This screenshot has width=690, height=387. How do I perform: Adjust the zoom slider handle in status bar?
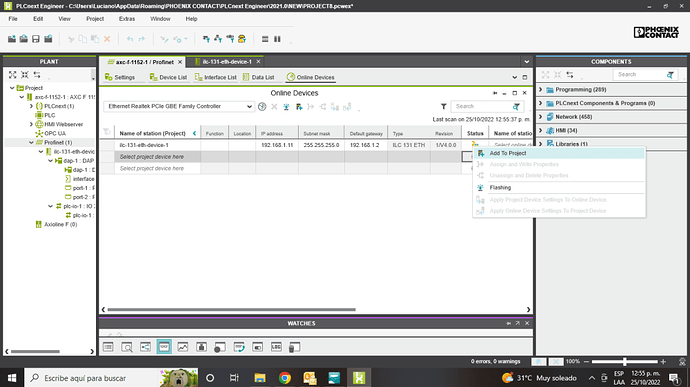coord(624,362)
